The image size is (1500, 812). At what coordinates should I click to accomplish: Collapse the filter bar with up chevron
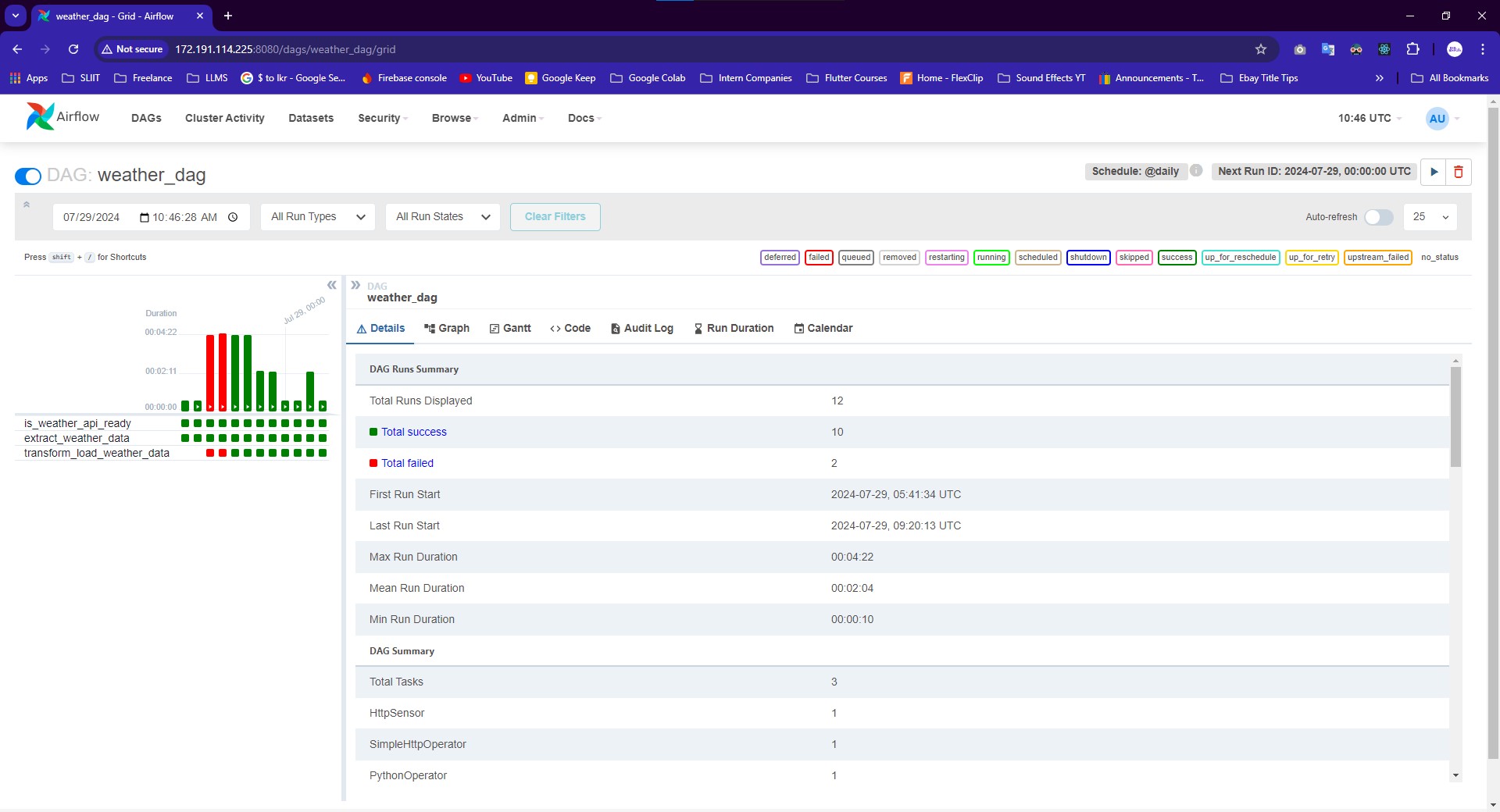(27, 205)
